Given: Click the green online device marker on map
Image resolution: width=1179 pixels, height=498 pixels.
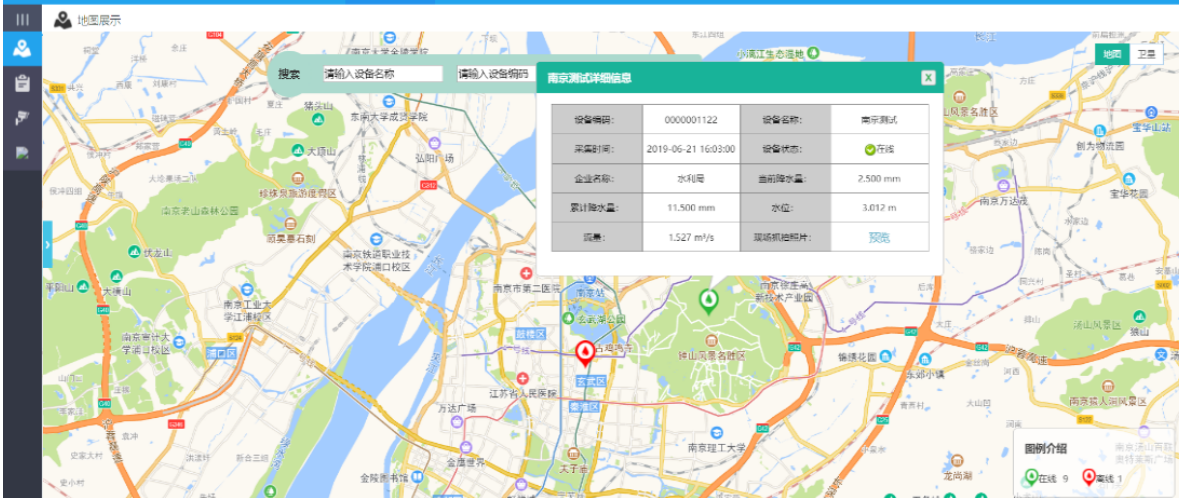Looking at the screenshot, I should point(708,300).
